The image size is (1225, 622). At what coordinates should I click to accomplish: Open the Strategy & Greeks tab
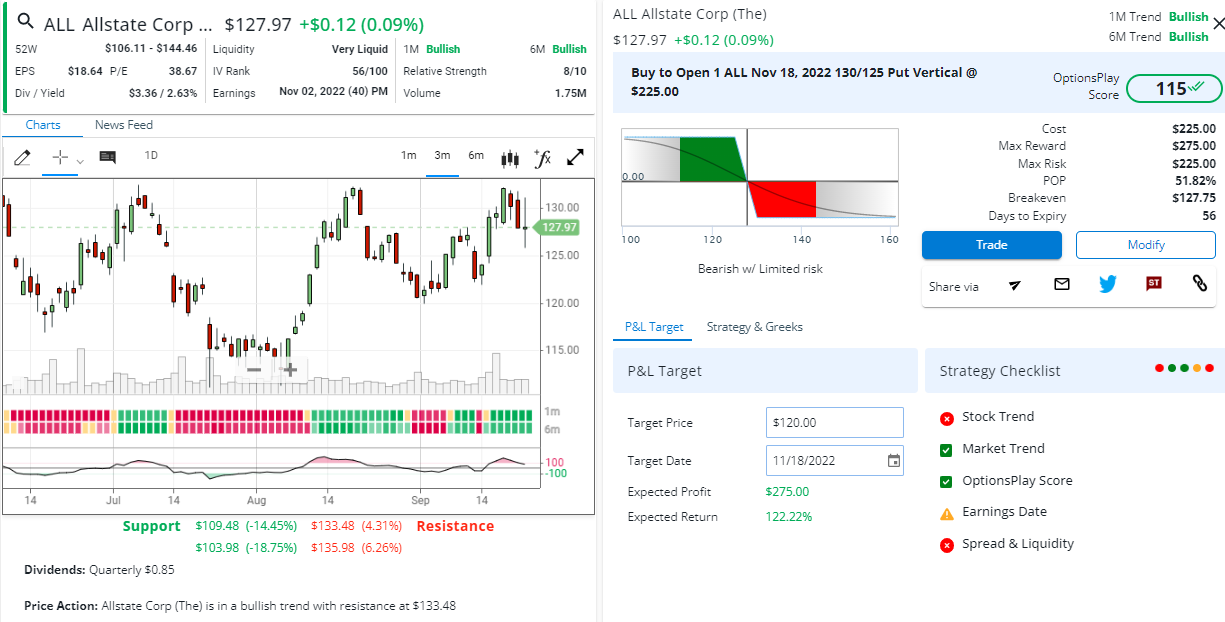[755, 327]
